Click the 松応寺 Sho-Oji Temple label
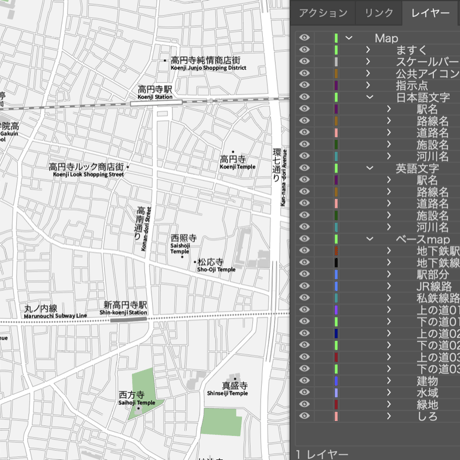 pyautogui.click(x=216, y=265)
